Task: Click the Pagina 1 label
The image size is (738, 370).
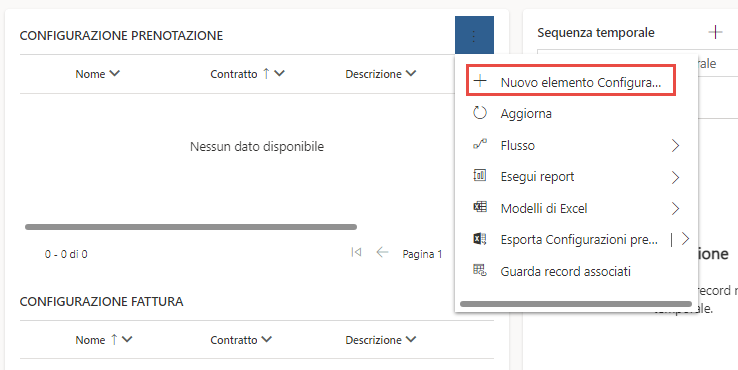Action: pos(422,254)
